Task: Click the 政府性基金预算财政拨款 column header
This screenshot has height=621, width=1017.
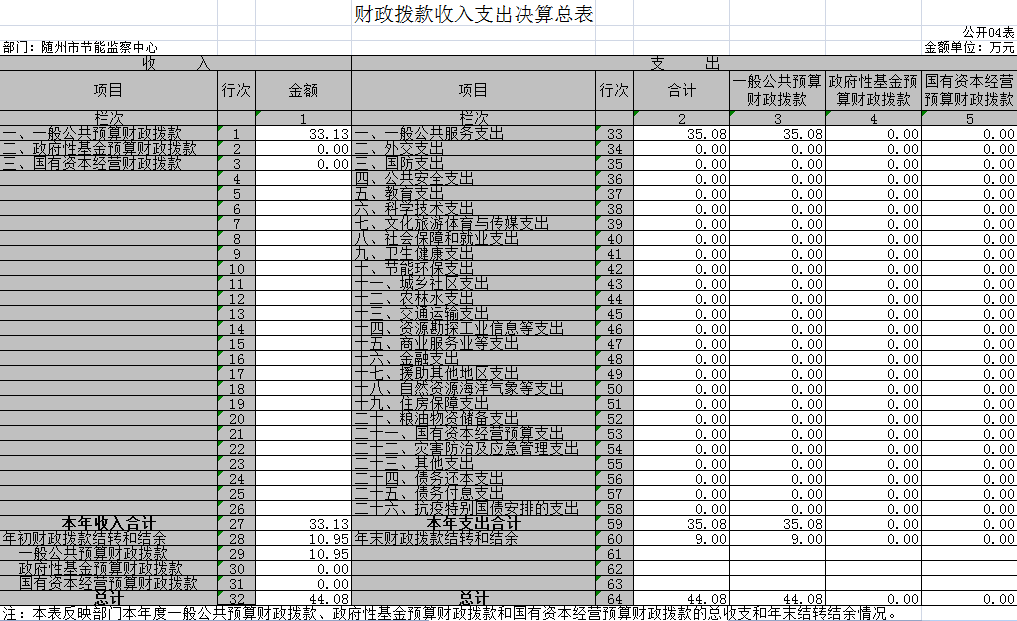Action: 873,90
